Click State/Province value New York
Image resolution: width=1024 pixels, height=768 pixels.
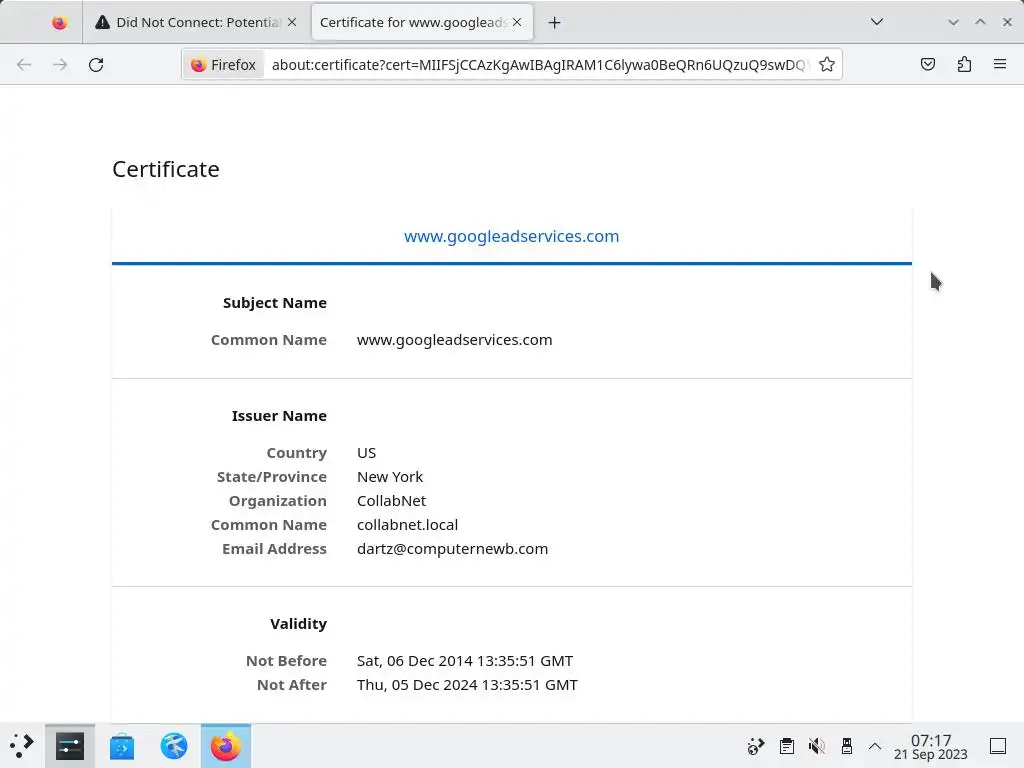click(x=390, y=477)
